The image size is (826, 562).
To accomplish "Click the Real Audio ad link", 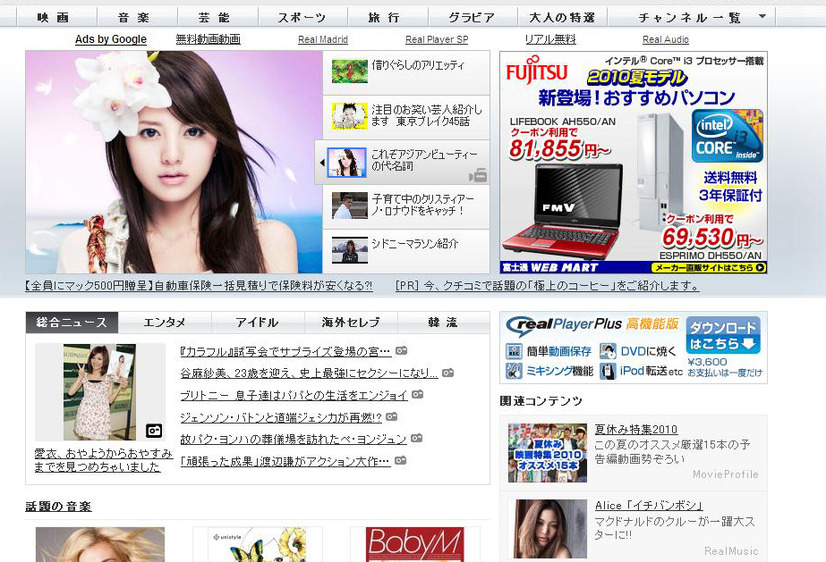I will 665,40.
